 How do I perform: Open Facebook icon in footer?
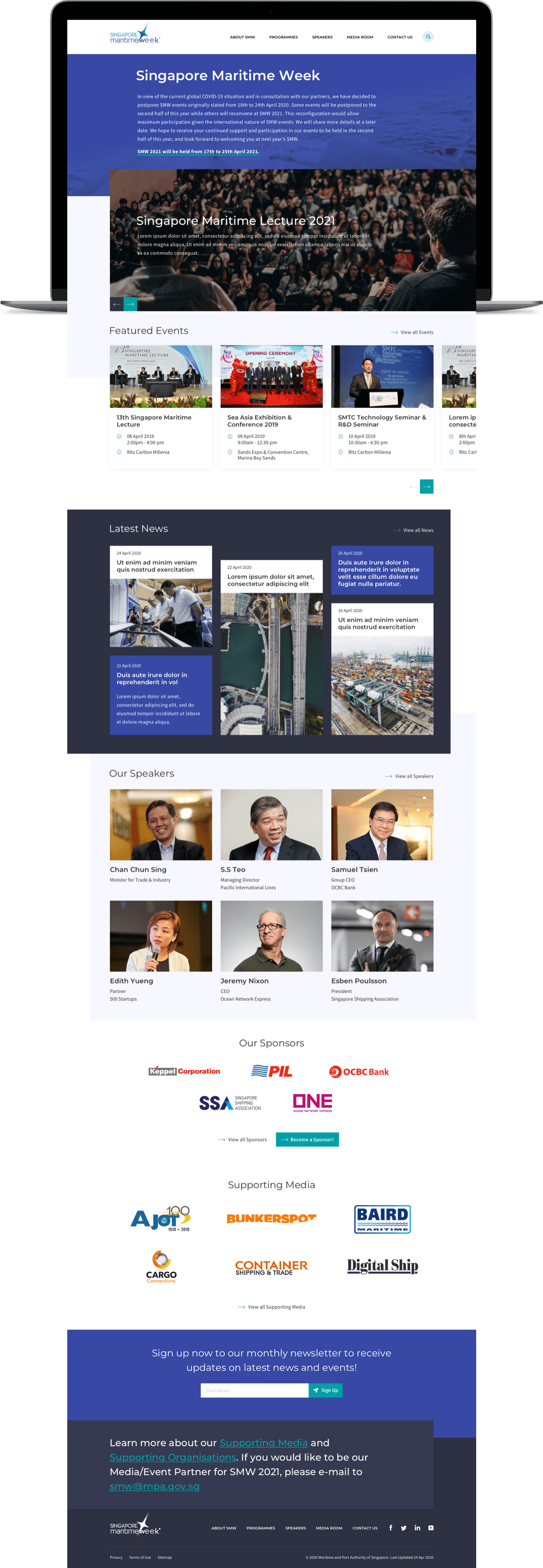tap(390, 1527)
